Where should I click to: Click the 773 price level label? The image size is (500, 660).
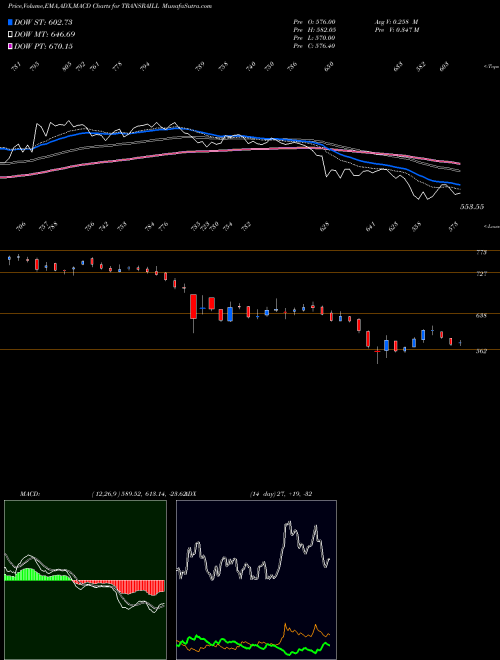[x=481, y=253]
